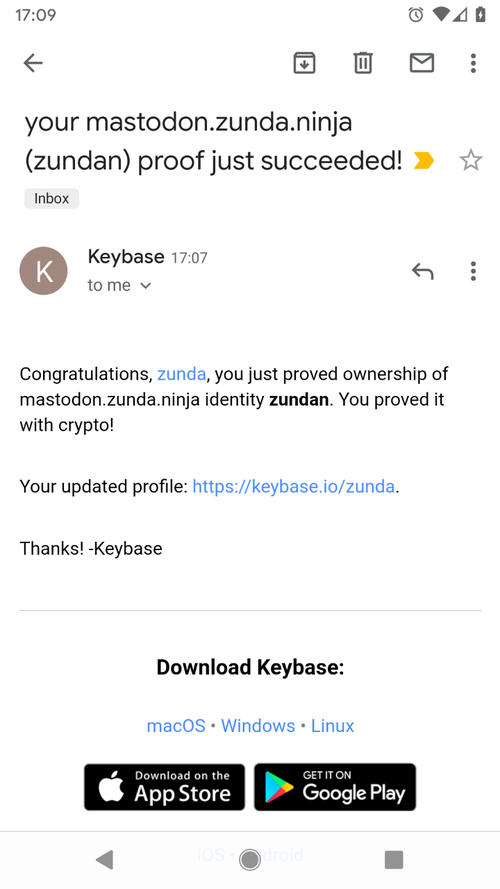The image size is (500, 889).
Task: Open the message options three-dot menu
Action: coord(473,271)
